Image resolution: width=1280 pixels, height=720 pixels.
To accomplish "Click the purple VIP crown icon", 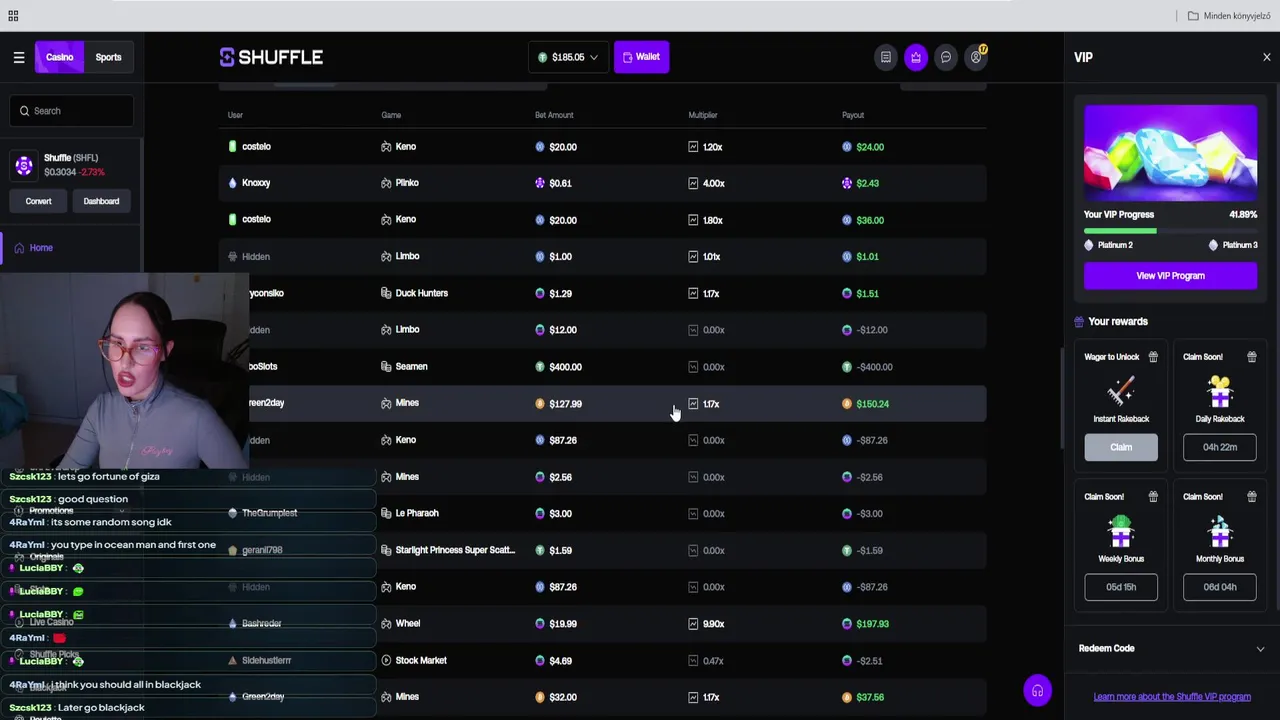I will click(x=915, y=57).
